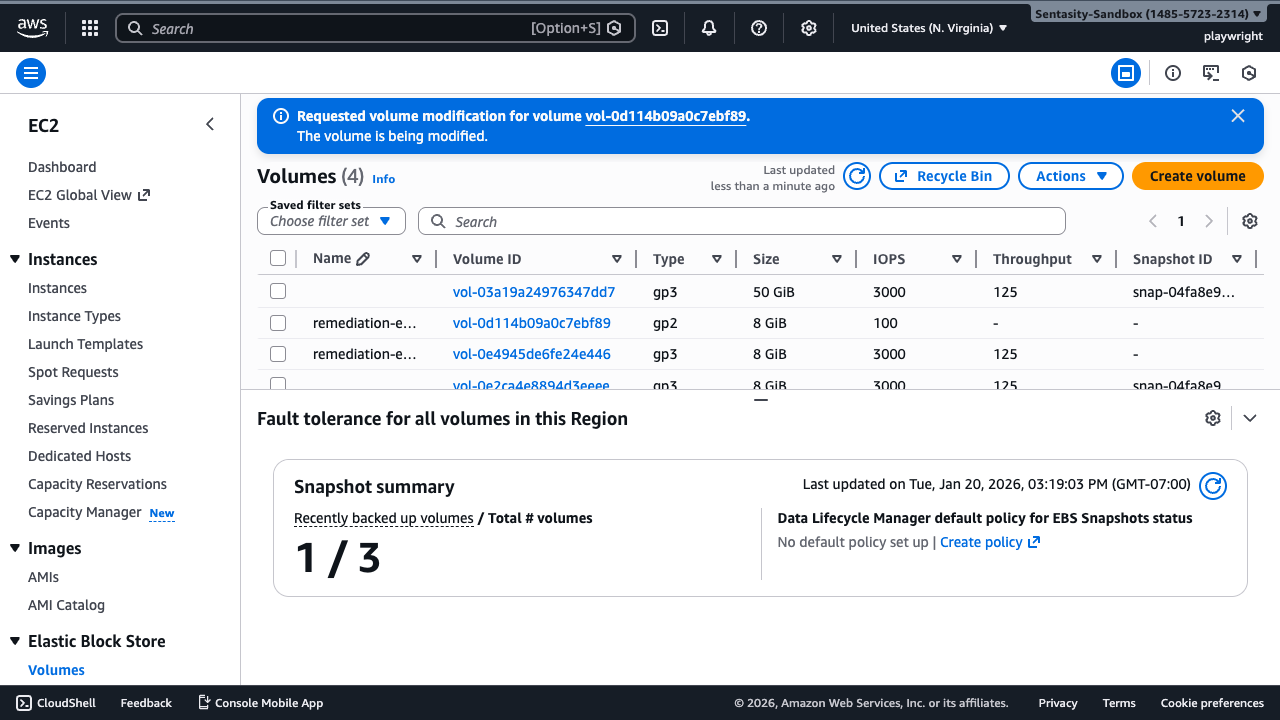
Task: Click the Create volume button
Action: 1197,176
